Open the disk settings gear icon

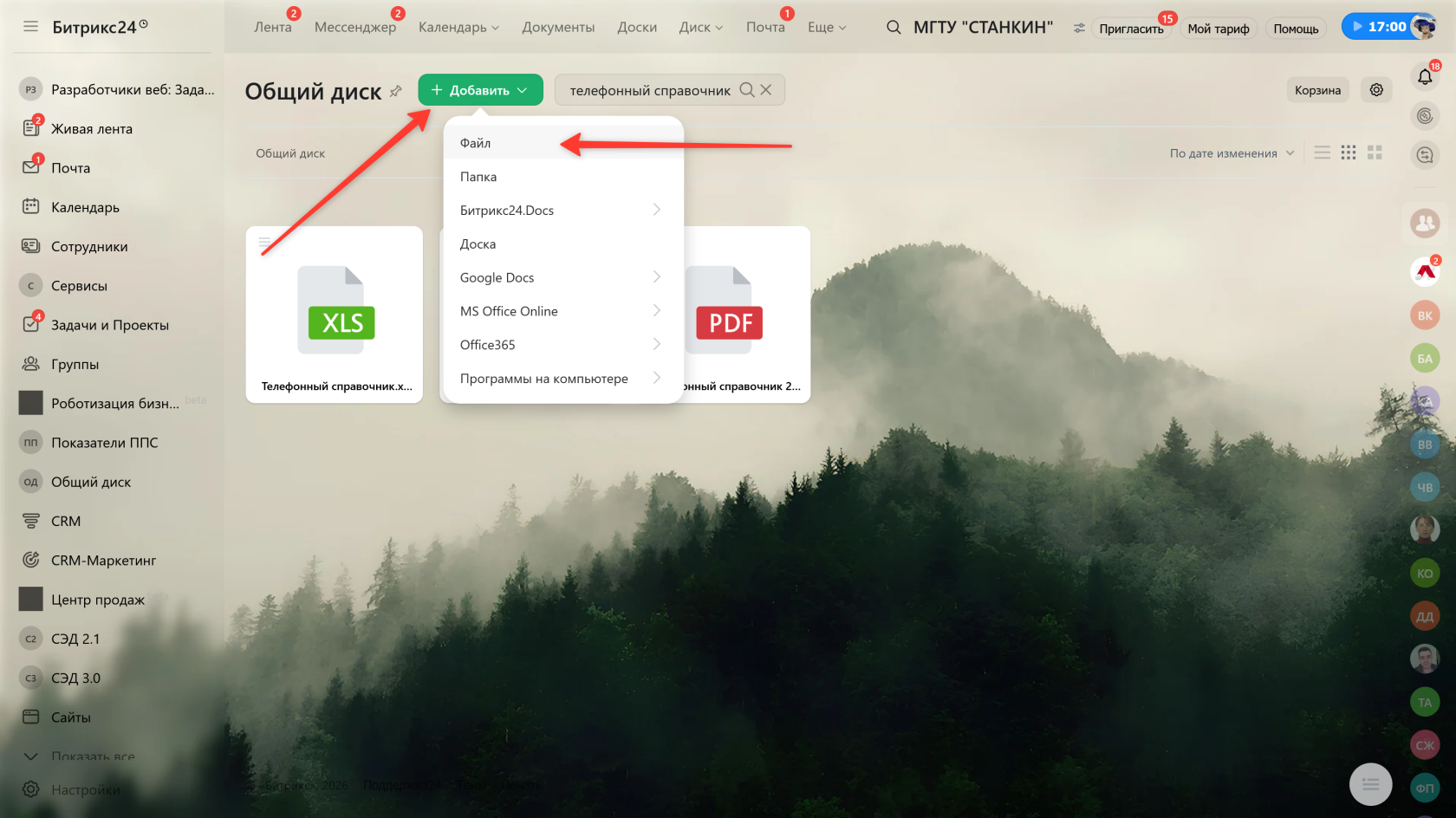(1376, 90)
